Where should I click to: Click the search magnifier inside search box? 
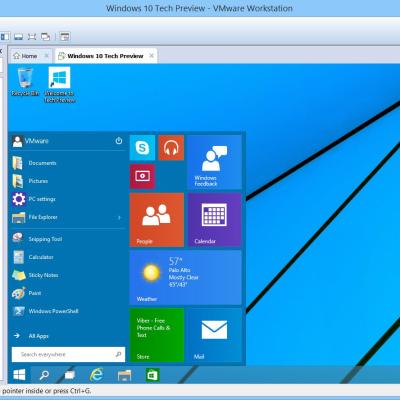coord(118,354)
